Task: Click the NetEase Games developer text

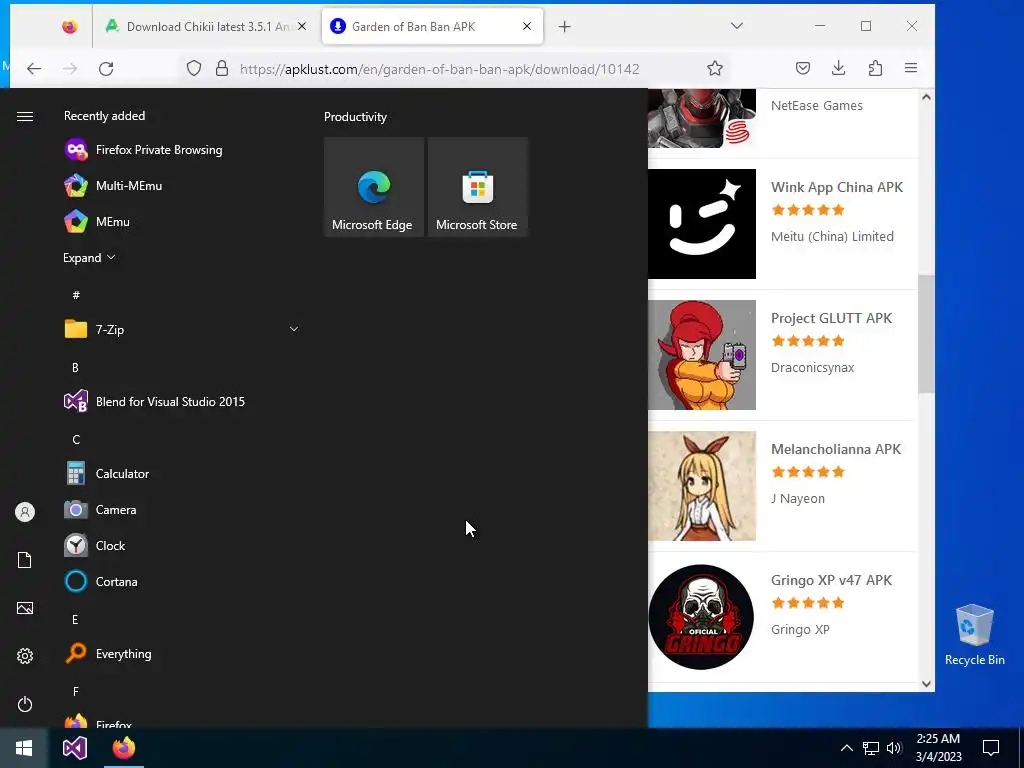Action: pos(816,105)
